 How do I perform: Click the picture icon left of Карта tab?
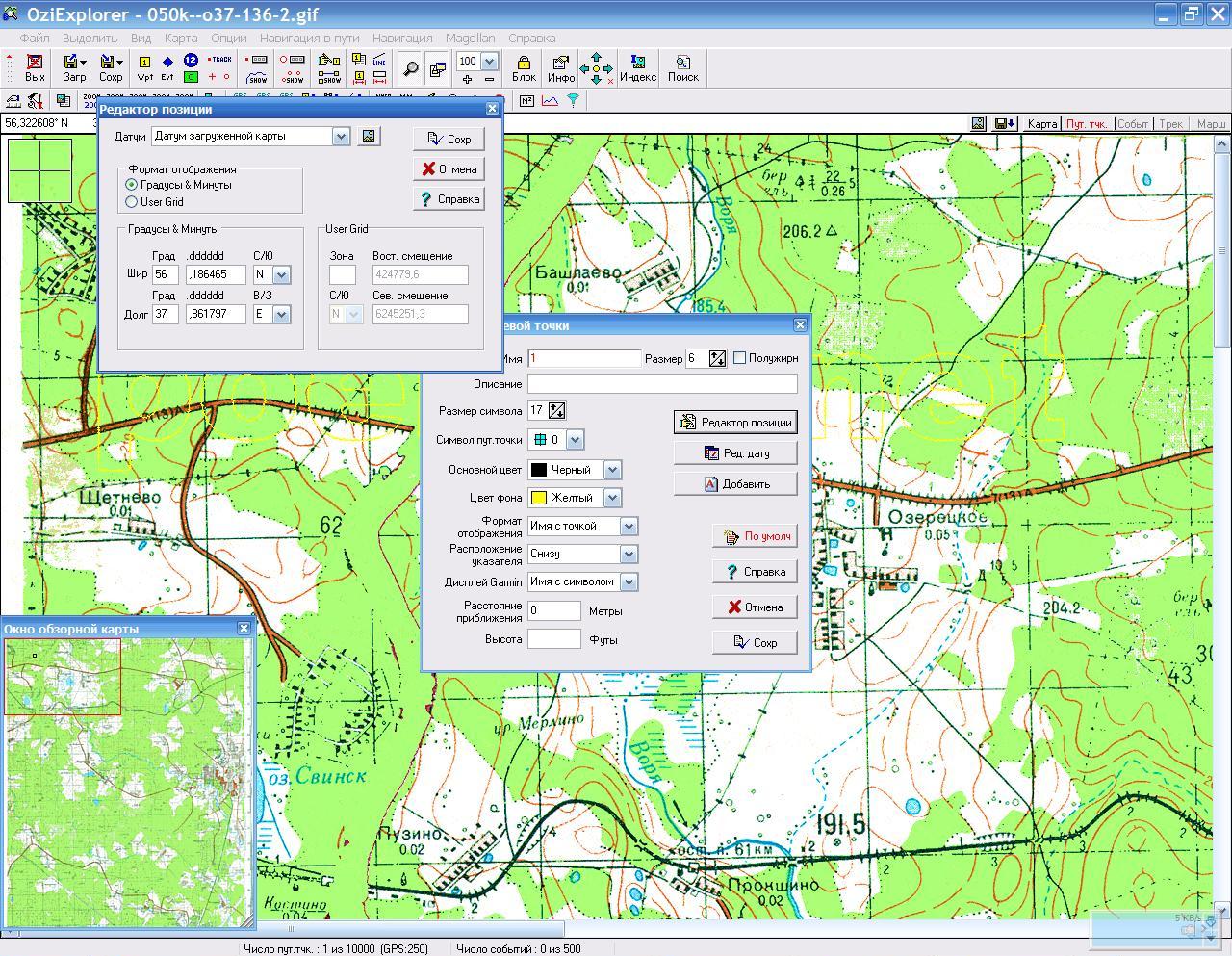[x=978, y=123]
